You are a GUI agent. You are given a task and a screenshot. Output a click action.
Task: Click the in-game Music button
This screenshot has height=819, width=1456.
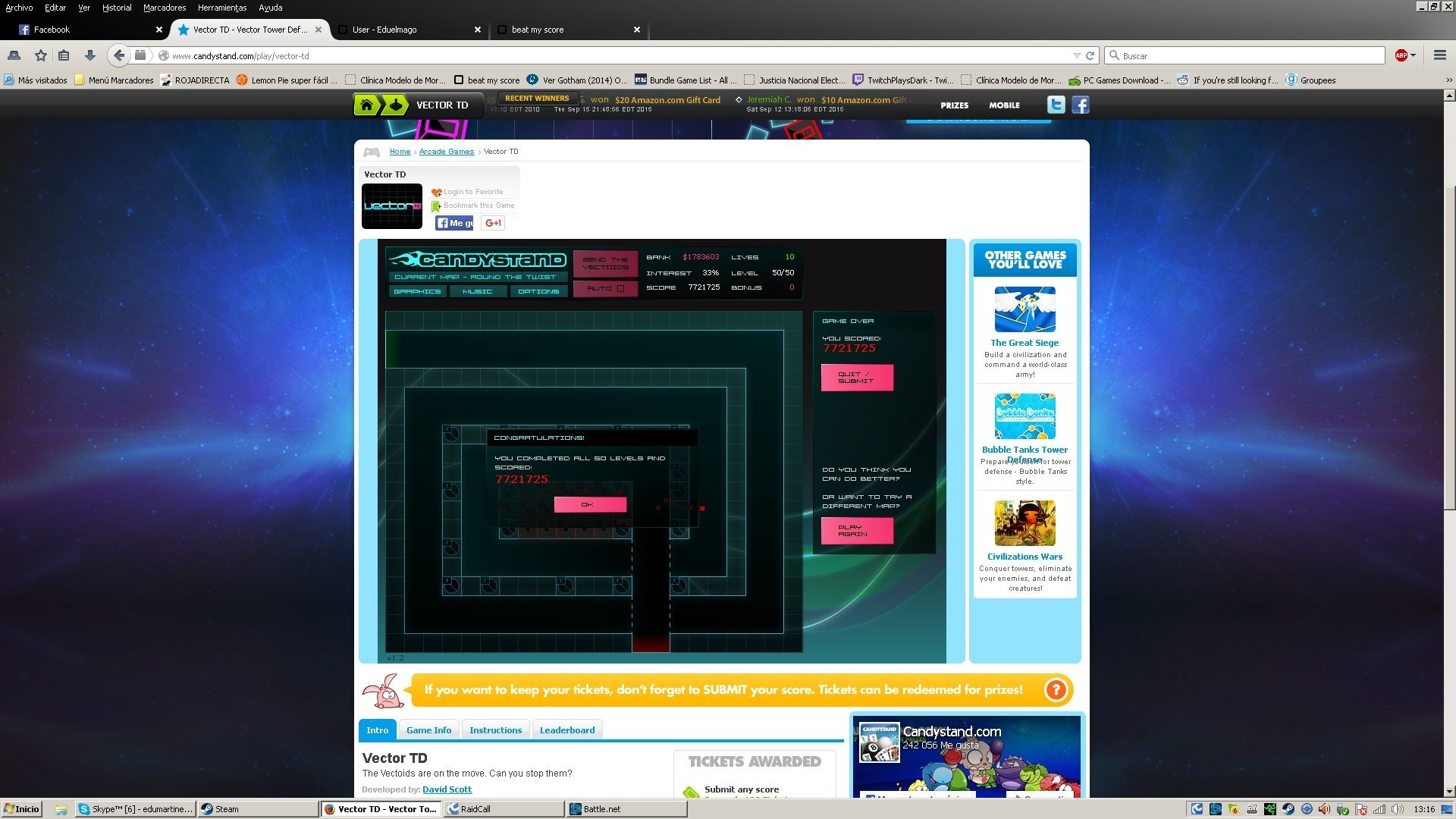[478, 291]
